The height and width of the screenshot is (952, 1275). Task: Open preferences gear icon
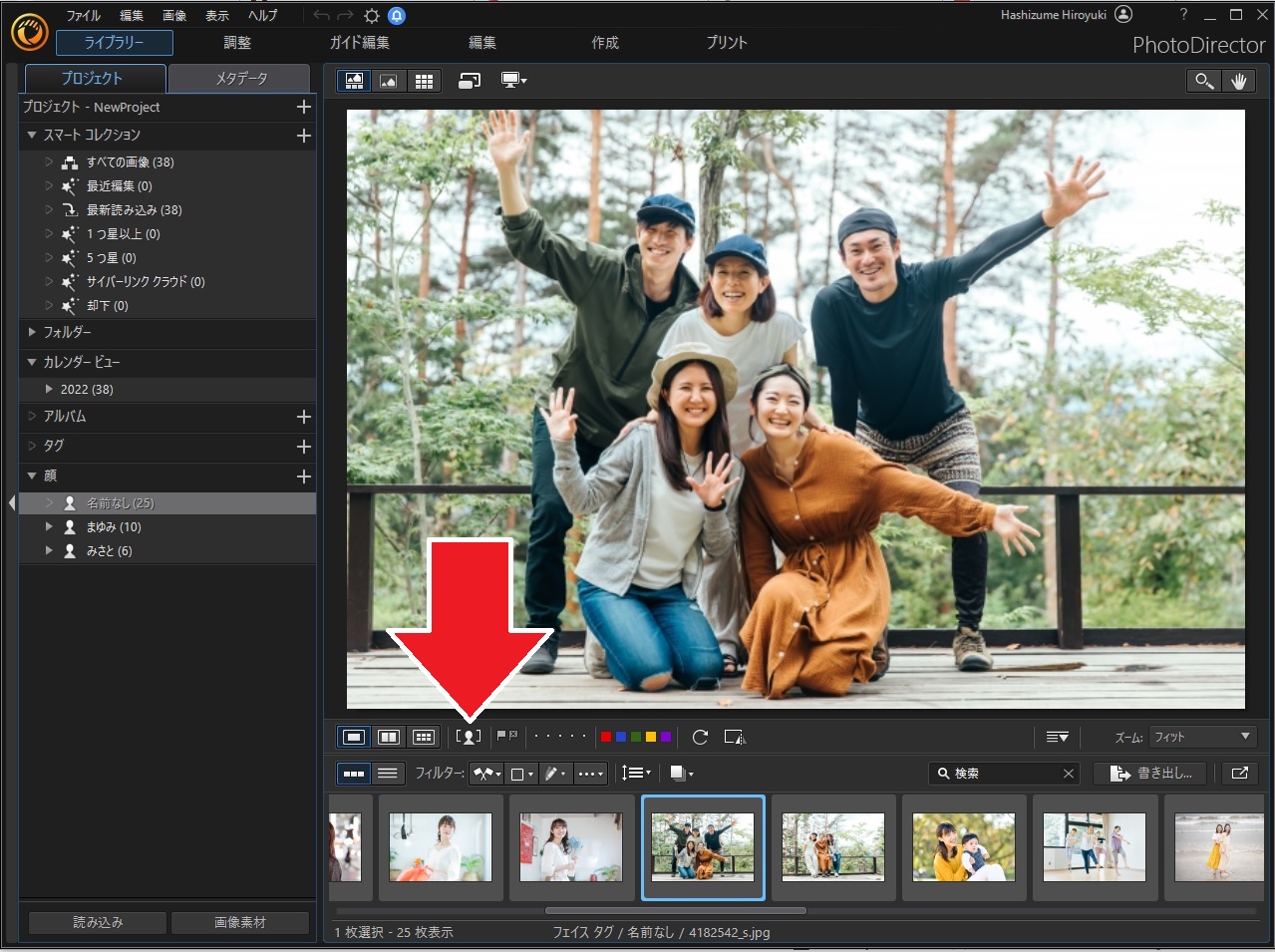pyautogui.click(x=372, y=15)
